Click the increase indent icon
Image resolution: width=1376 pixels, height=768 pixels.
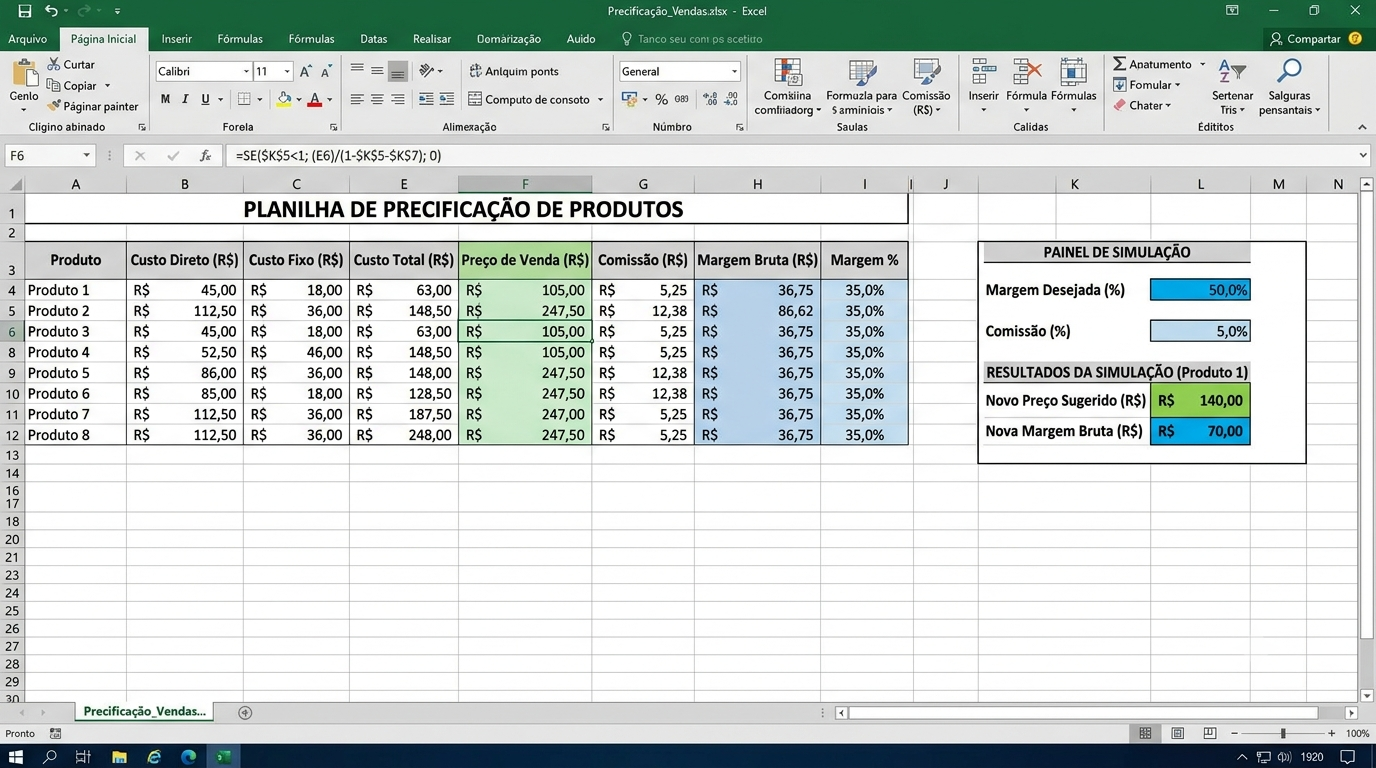447,99
